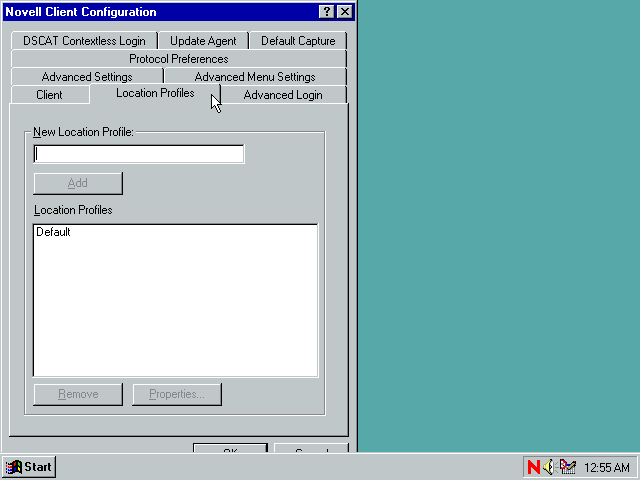Screen dimensions: 640x480
Task: Click the Add button
Action: pos(78,183)
